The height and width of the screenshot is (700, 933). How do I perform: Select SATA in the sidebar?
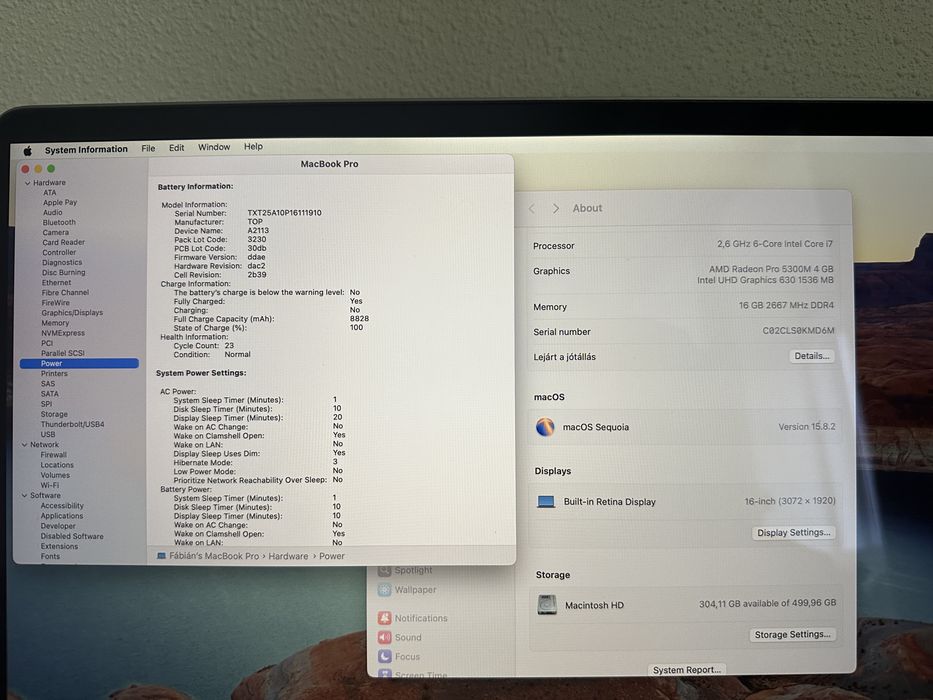[x=49, y=394]
